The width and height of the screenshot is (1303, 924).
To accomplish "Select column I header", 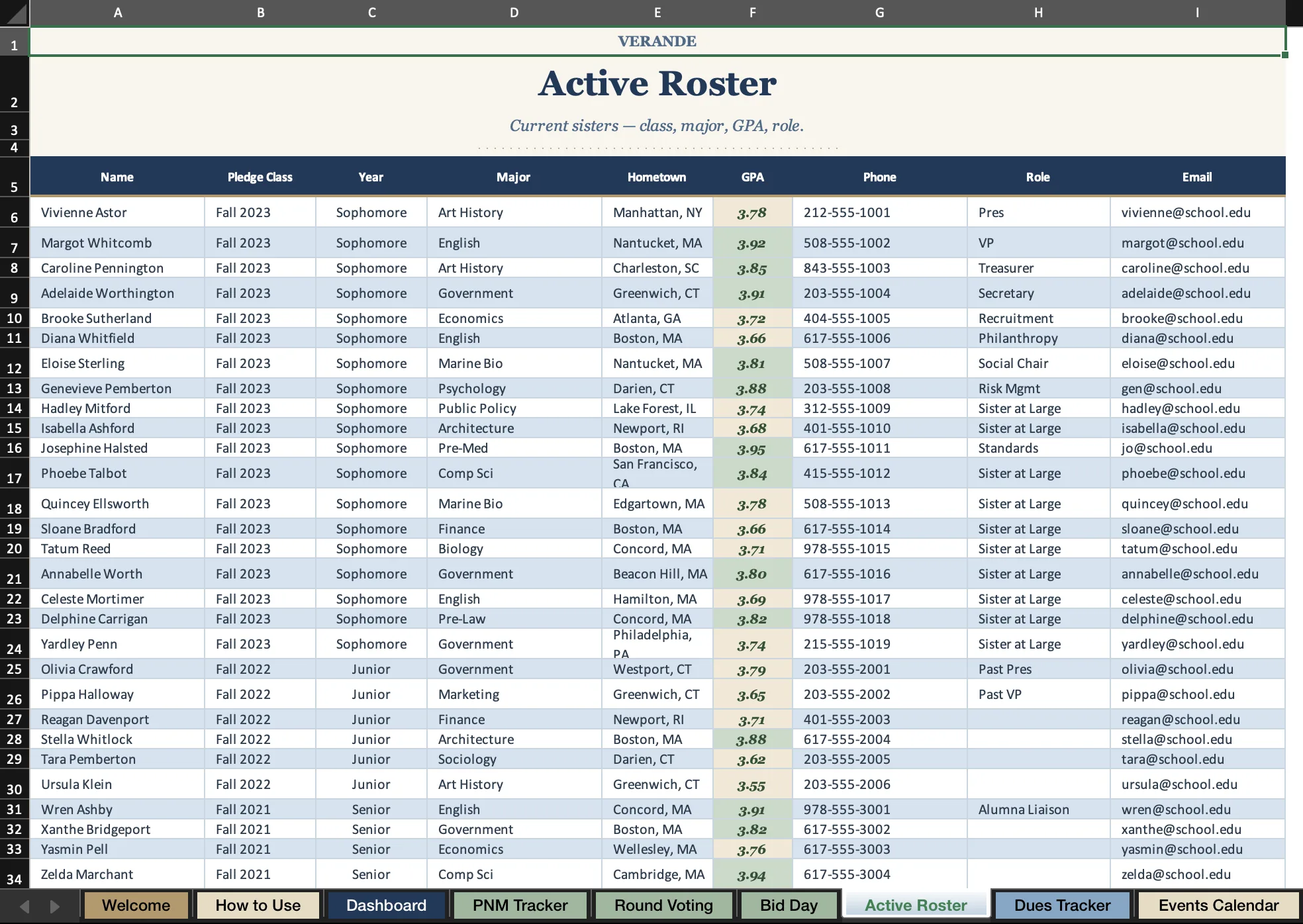I will point(1198,13).
